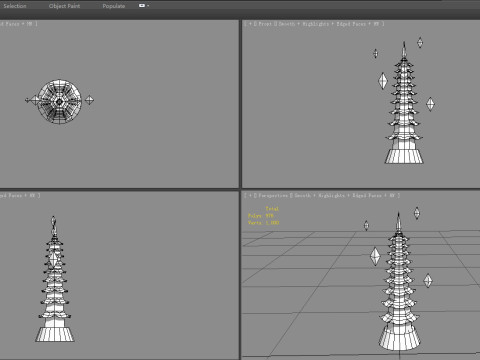The image size is (480, 360).
Task: Select the pagoda model in the Front viewport
Action: click(404, 110)
